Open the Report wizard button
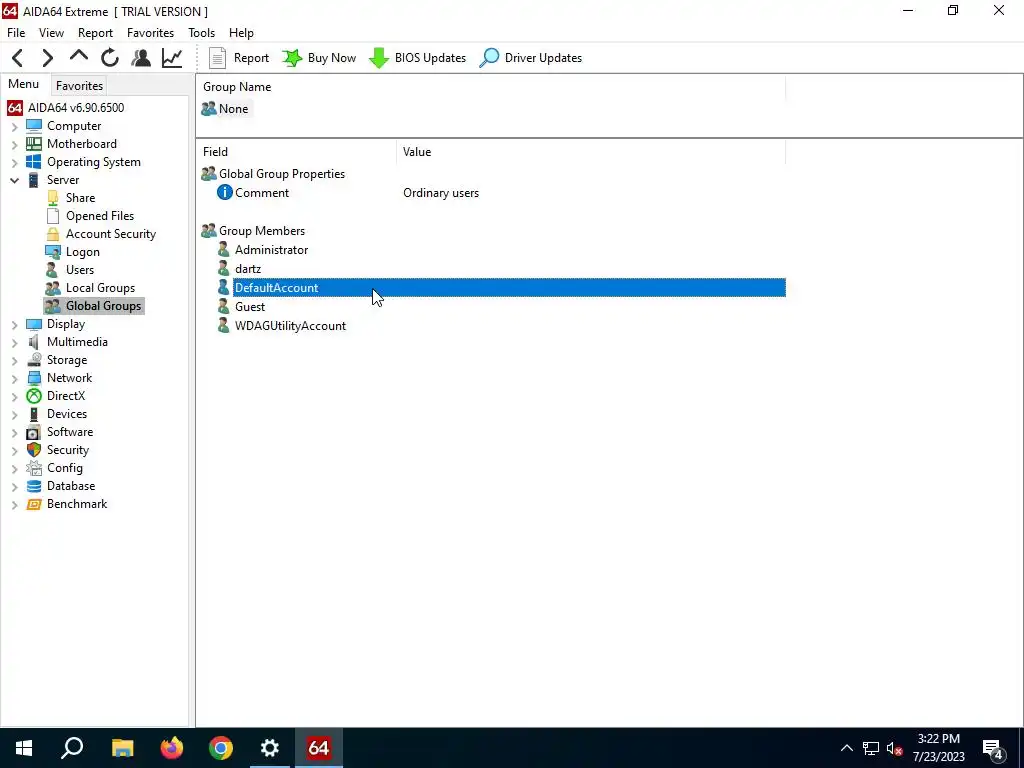The image size is (1024, 768). point(239,58)
